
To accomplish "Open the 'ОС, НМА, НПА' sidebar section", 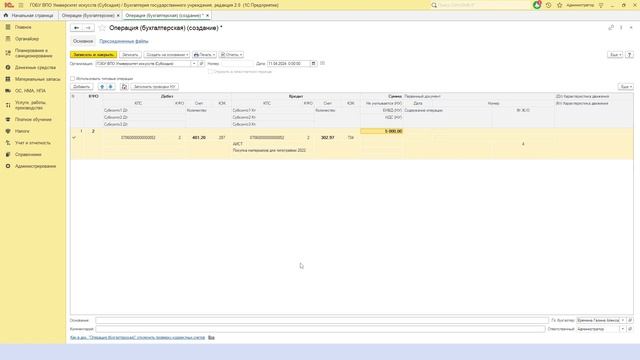I will pyautogui.click(x=30, y=91).
